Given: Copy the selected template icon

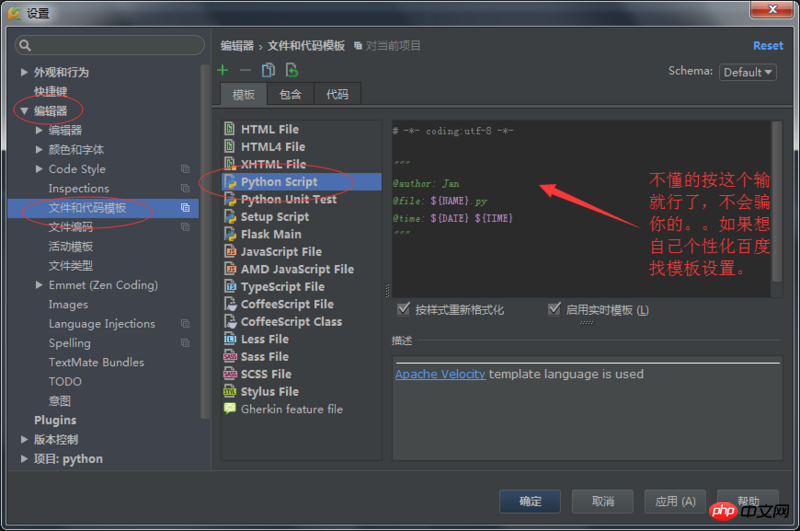Looking at the screenshot, I should pos(268,70).
